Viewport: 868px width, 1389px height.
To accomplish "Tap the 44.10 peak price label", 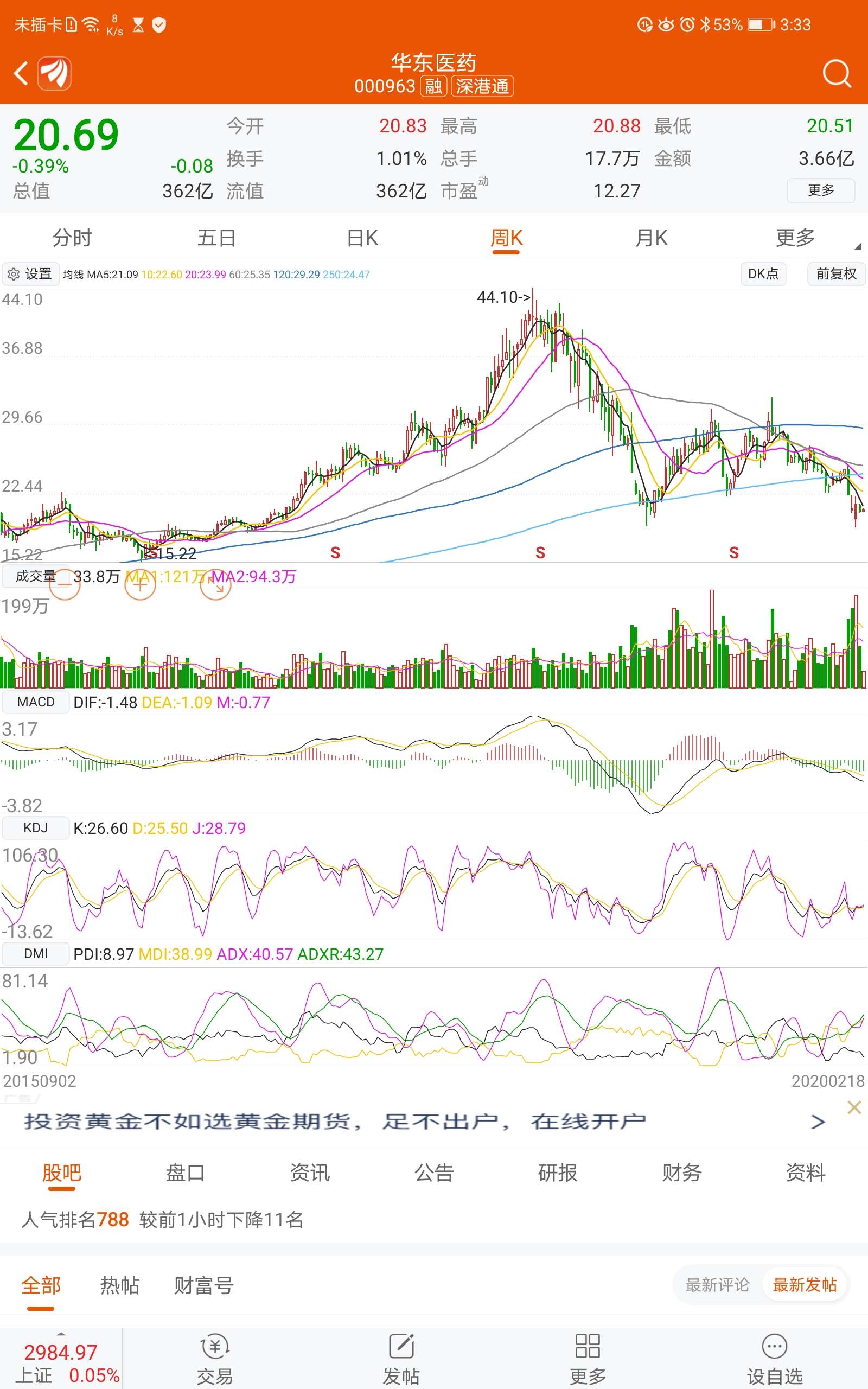I will click(503, 297).
